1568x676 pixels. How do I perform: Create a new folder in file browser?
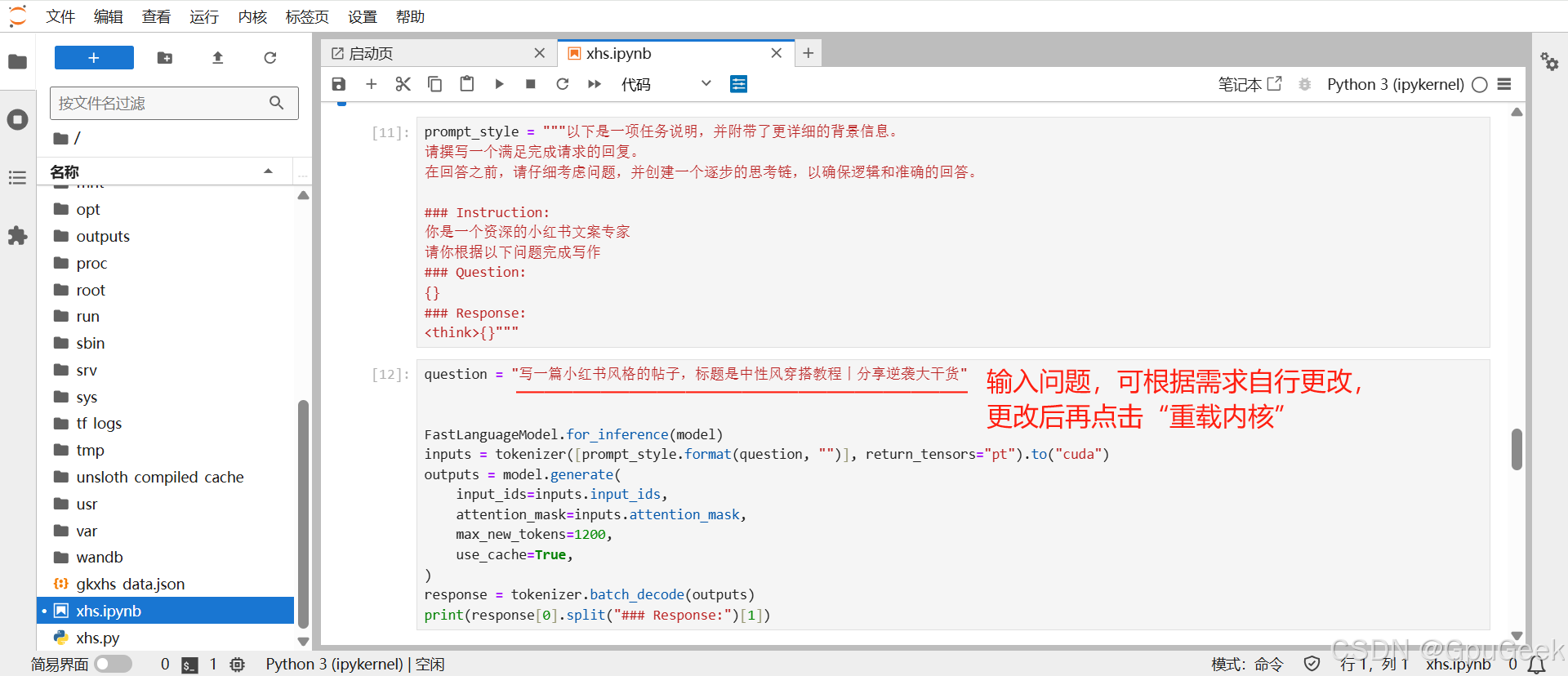coord(165,58)
